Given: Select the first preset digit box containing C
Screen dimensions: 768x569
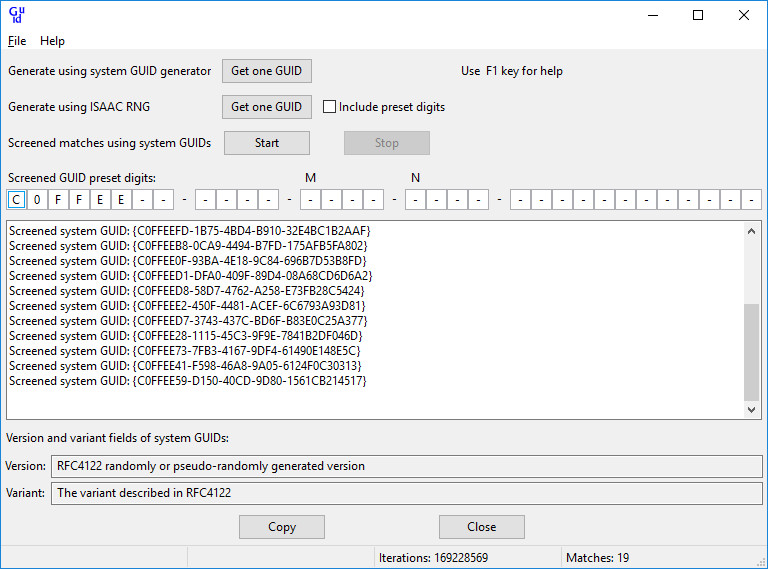Looking at the screenshot, I should click(16, 200).
